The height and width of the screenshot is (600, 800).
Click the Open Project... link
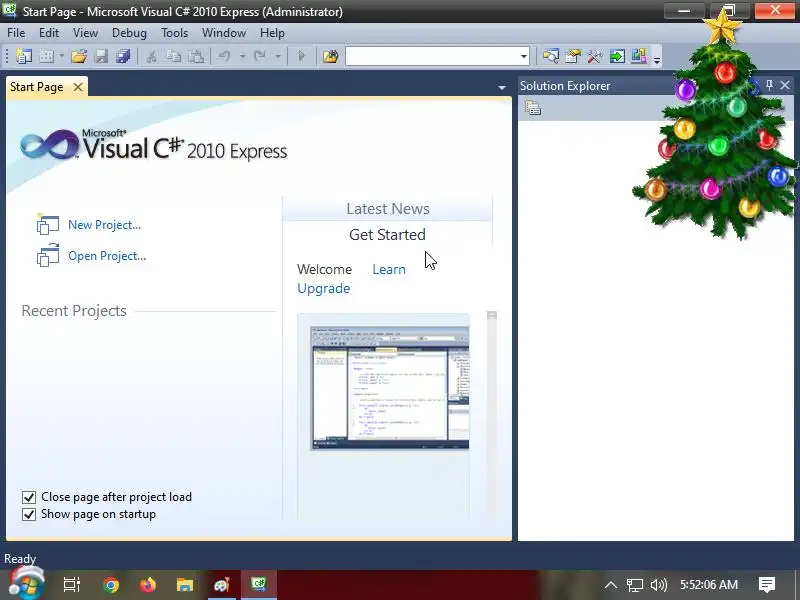[107, 256]
